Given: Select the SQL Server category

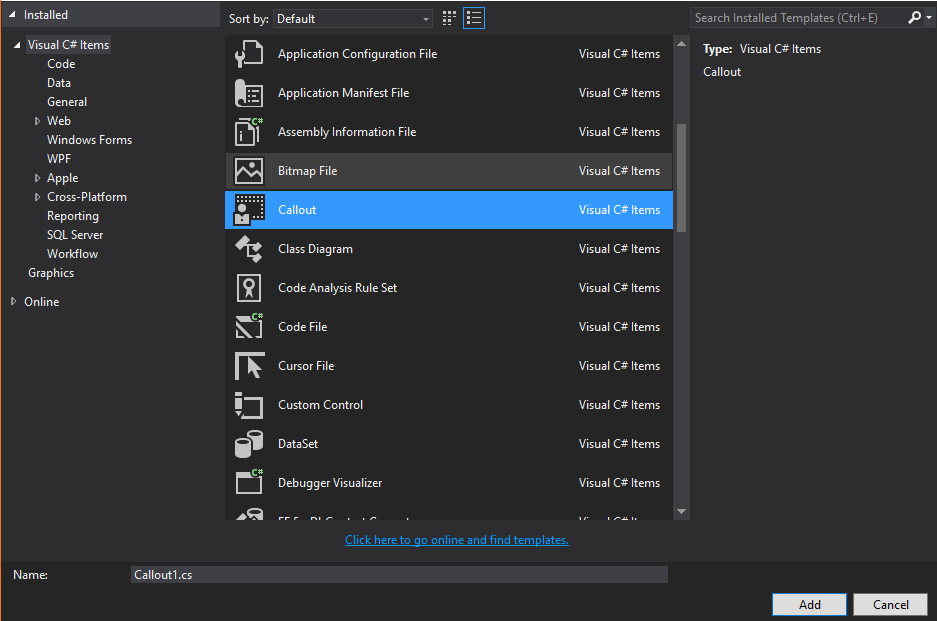Looking at the screenshot, I should 75,235.
